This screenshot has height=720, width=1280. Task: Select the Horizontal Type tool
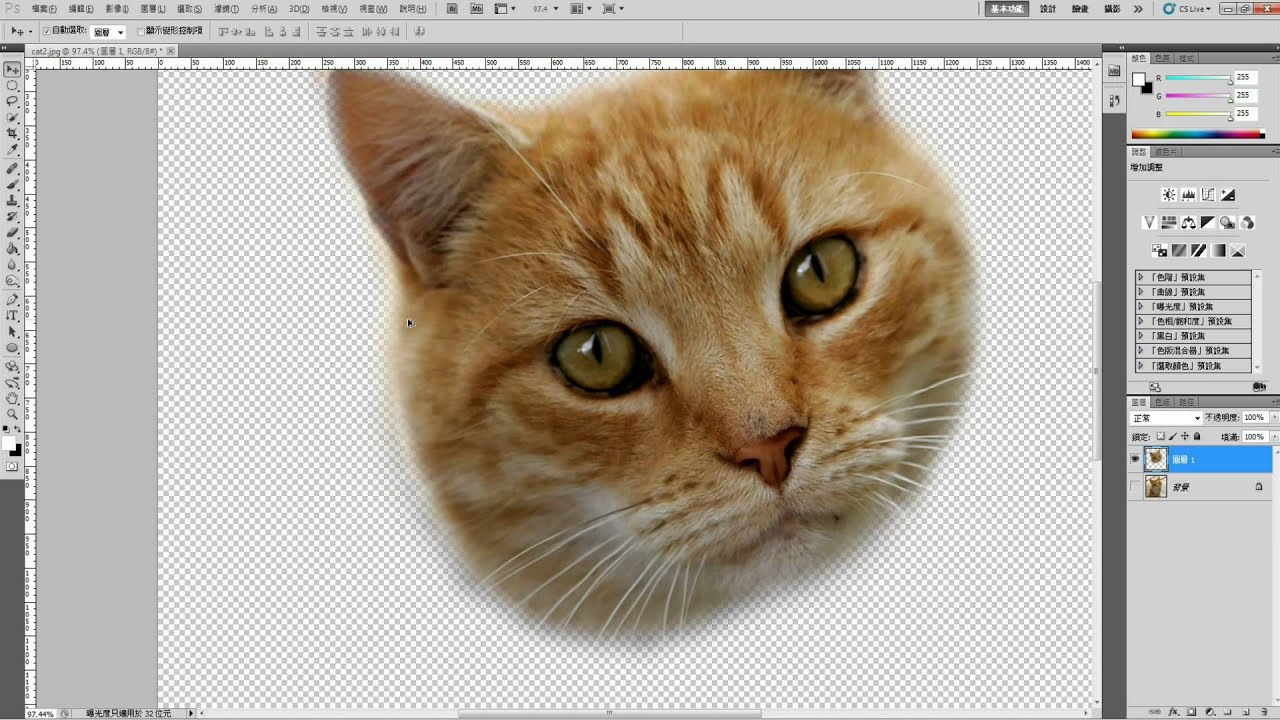coord(12,316)
